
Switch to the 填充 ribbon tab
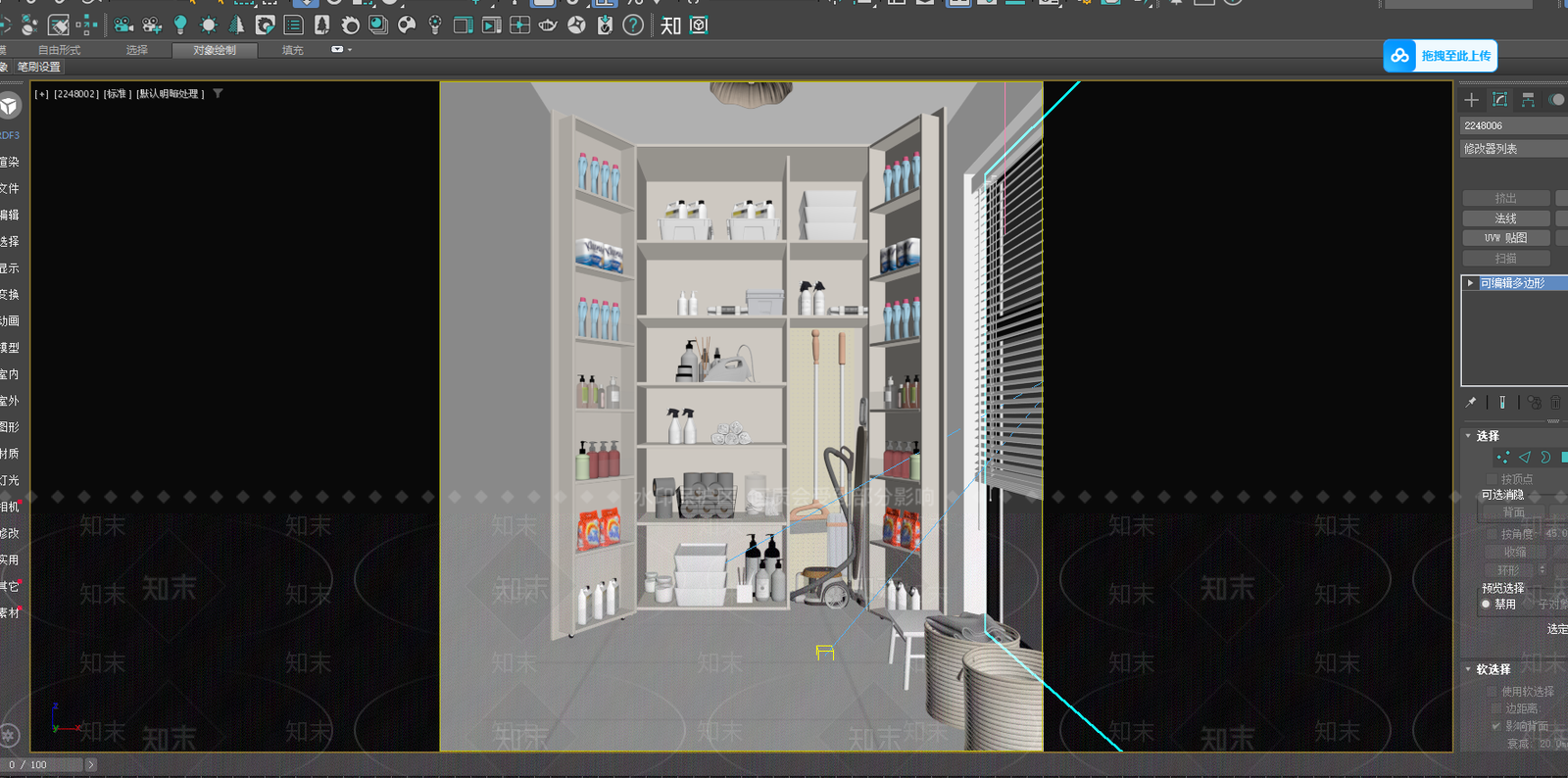(x=292, y=50)
